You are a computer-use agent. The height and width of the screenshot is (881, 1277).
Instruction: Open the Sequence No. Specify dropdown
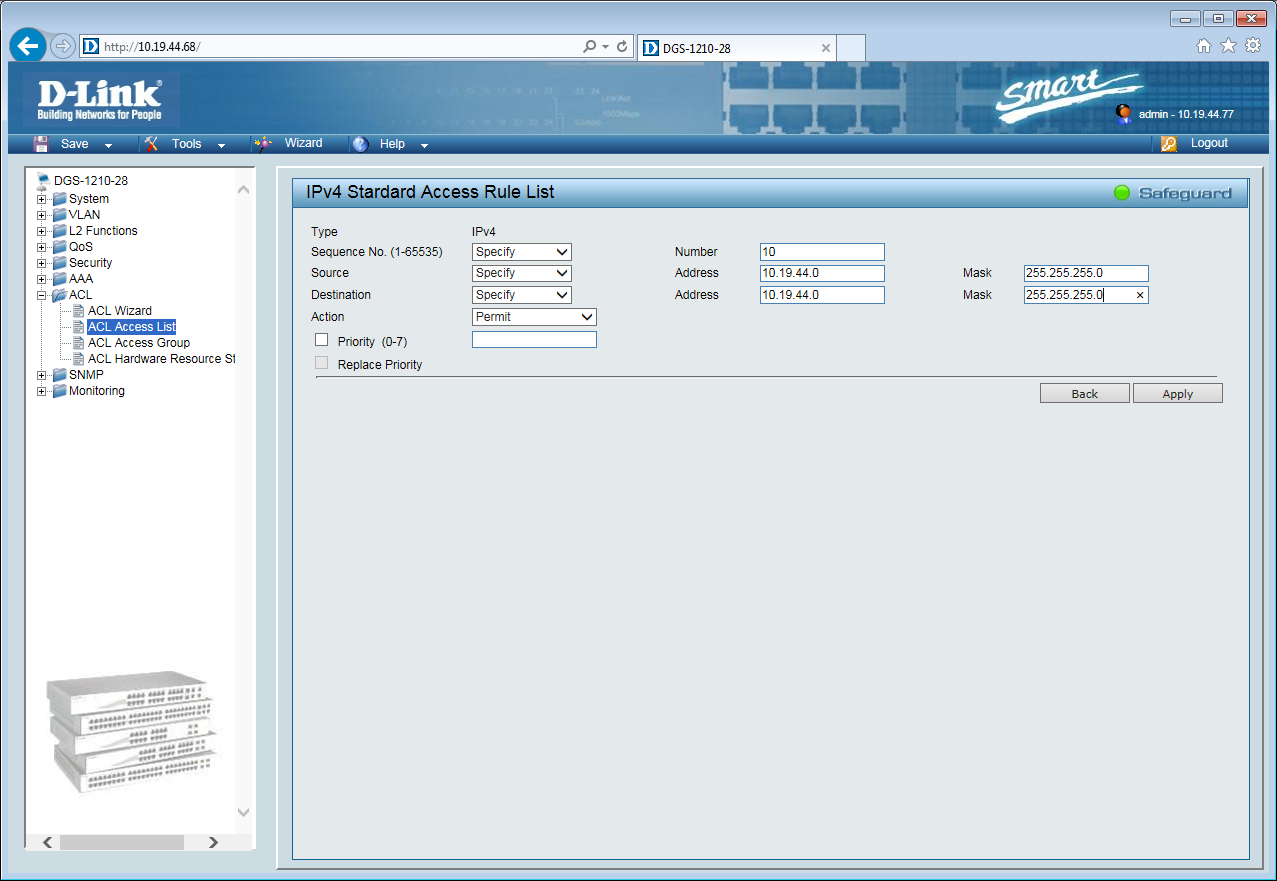(x=521, y=252)
